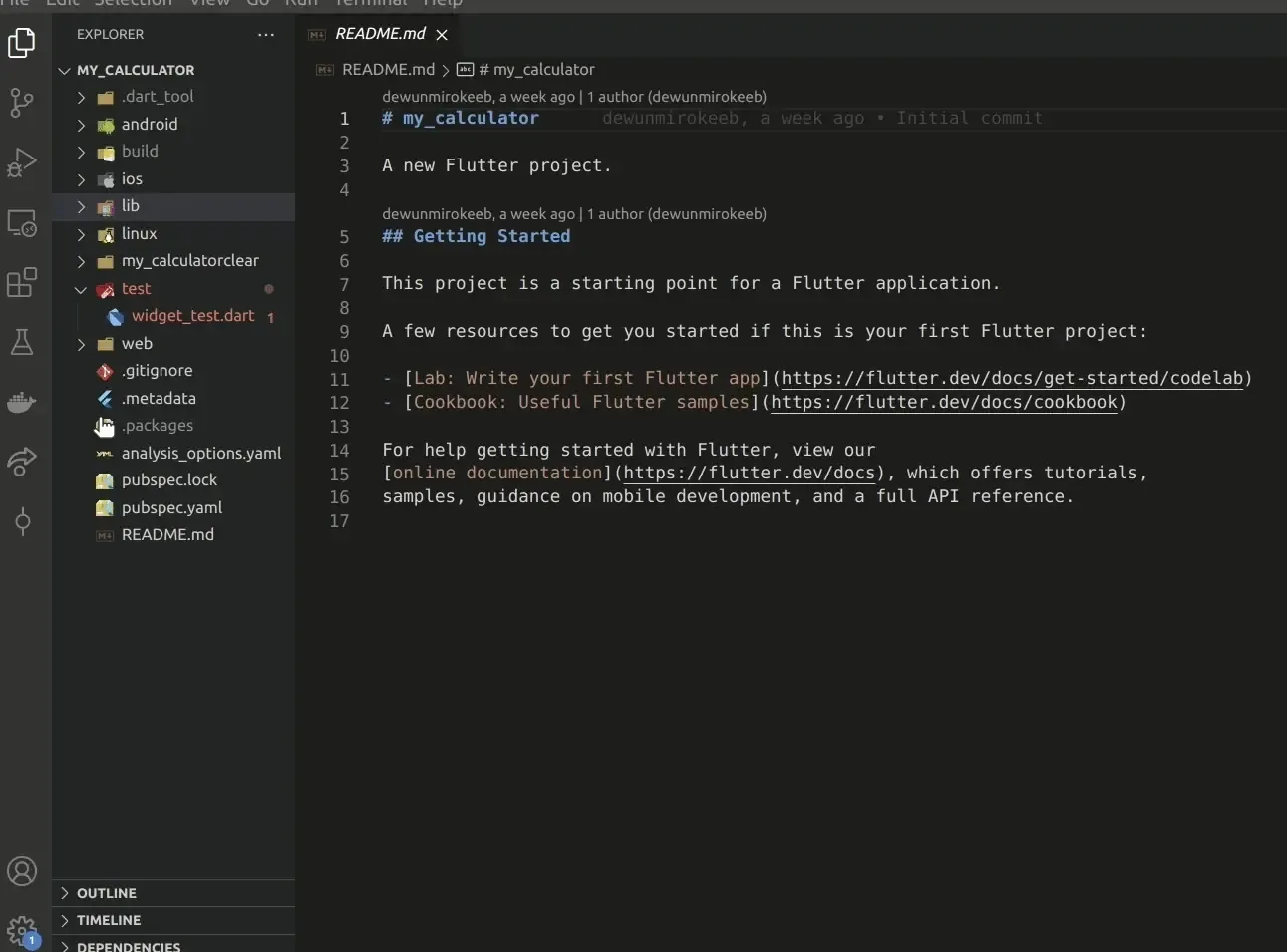Image resolution: width=1287 pixels, height=952 pixels.
Task: Open flutter.dev cookbook link
Action: [x=944, y=402]
